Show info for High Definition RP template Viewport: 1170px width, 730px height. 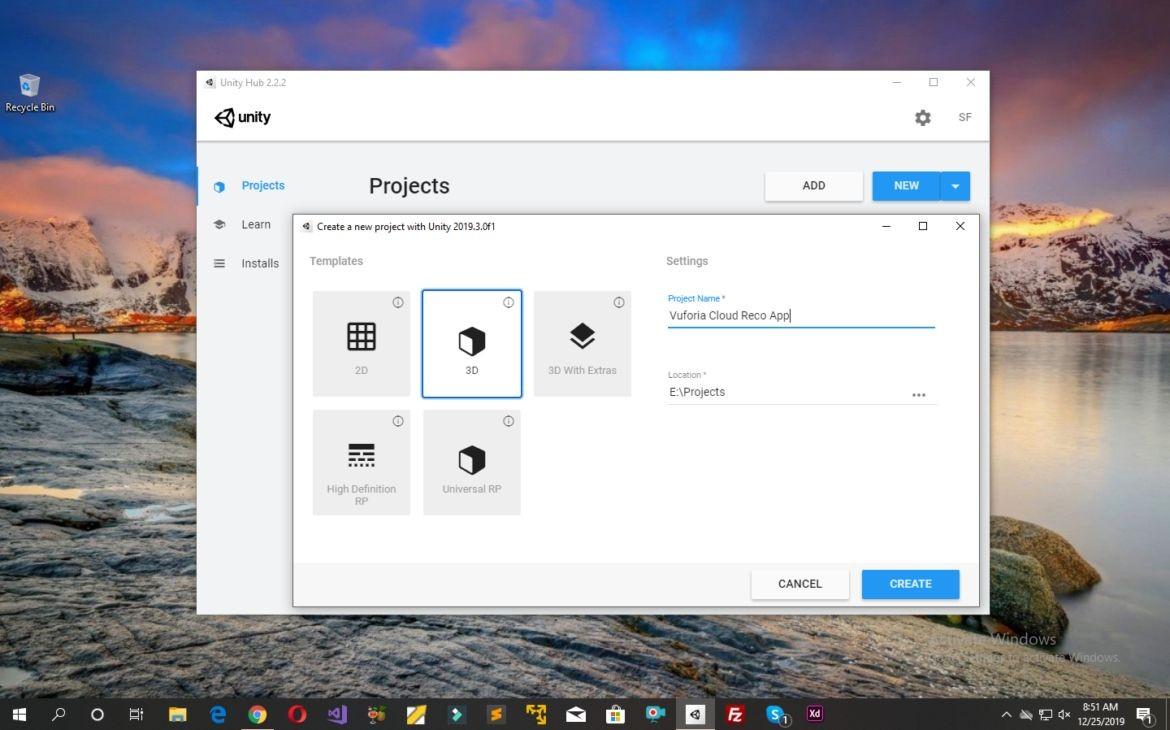(398, 421)
